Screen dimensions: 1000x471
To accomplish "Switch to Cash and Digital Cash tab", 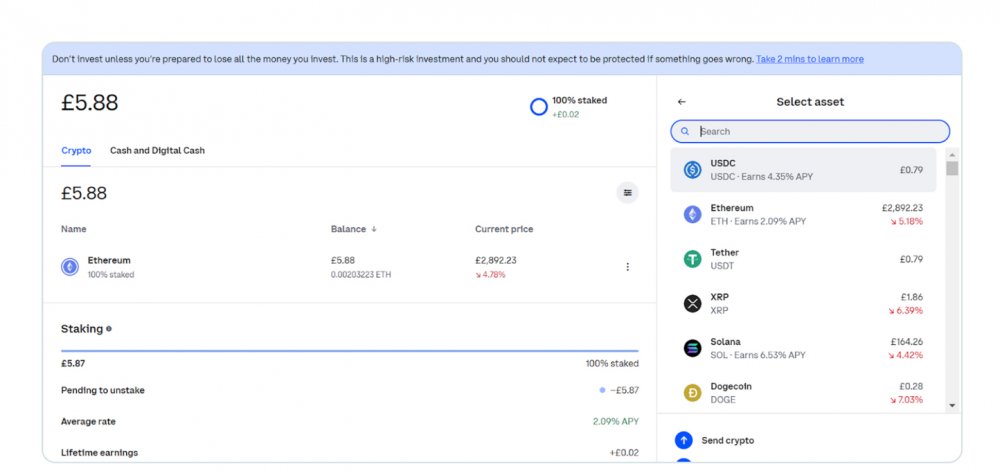I will coord(158,151).
